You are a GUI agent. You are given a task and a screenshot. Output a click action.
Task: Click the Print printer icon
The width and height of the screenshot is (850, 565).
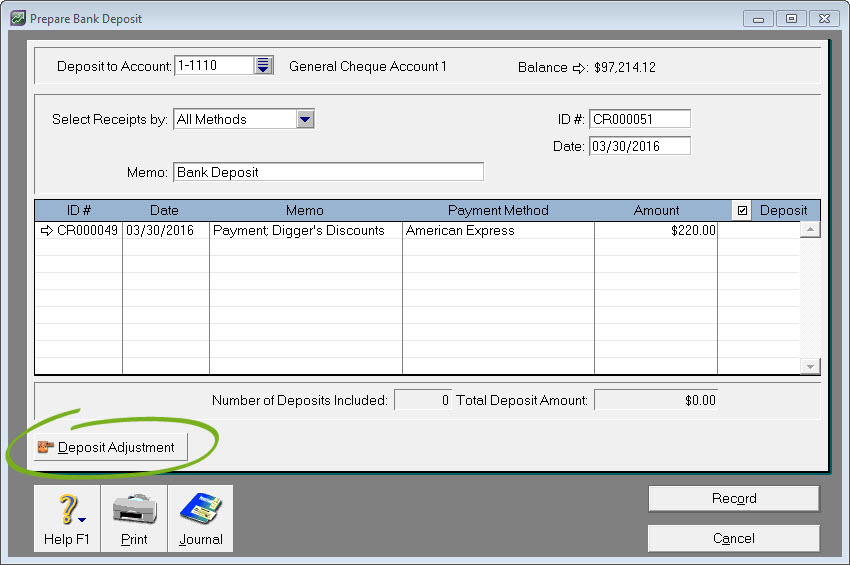point(134,518)
